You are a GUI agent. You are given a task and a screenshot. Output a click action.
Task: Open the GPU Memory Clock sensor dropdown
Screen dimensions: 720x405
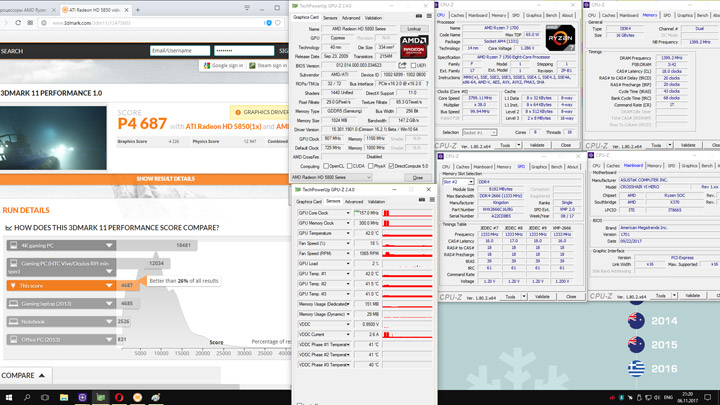tap(348, 223)
